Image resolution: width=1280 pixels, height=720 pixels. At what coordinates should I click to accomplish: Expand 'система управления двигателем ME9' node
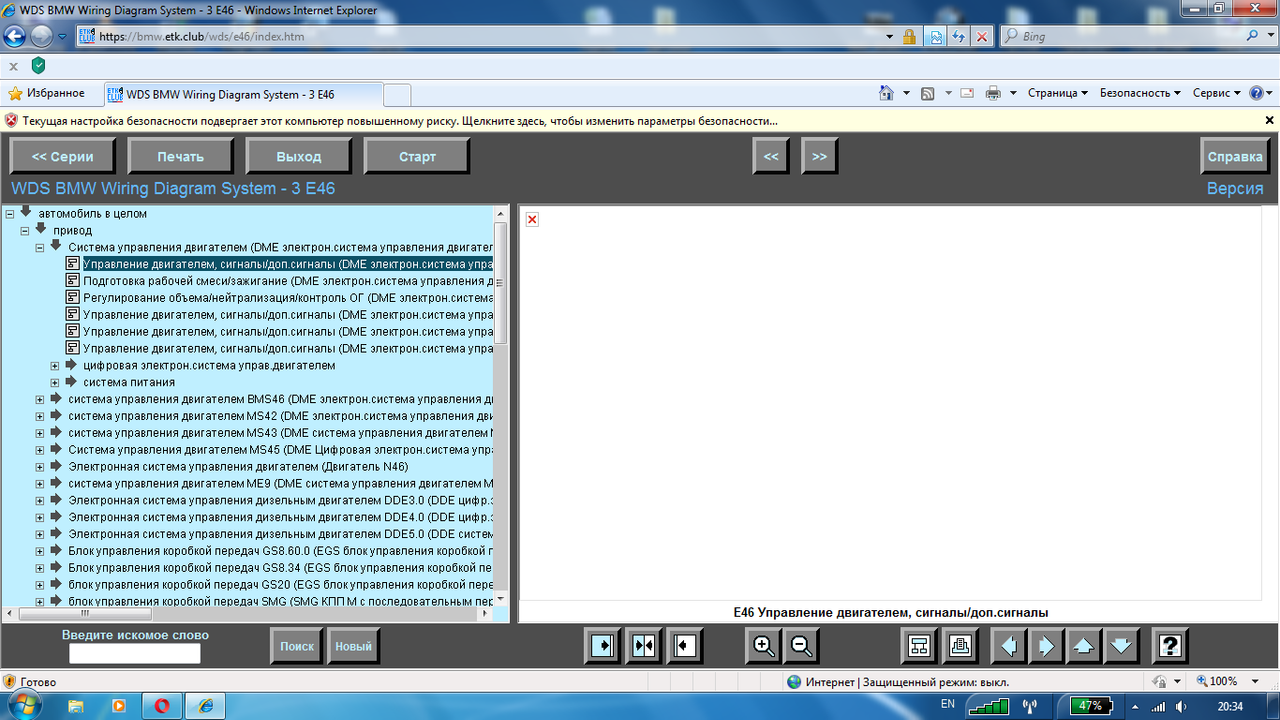tap(40, 484)
